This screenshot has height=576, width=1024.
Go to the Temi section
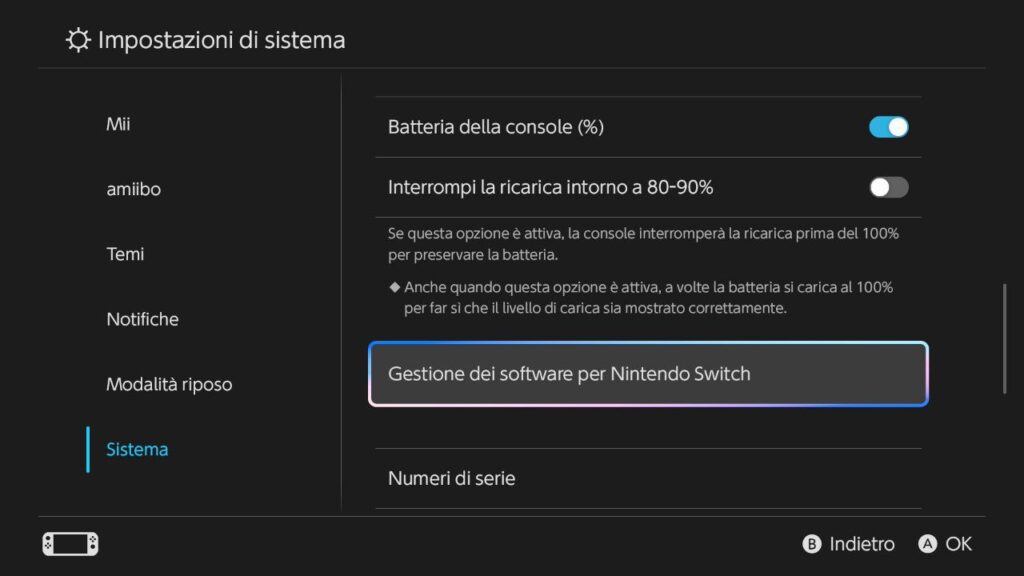pos(125,254)
